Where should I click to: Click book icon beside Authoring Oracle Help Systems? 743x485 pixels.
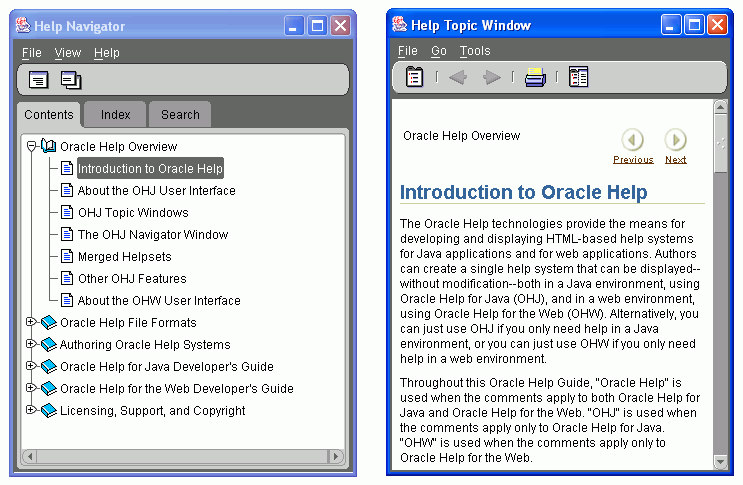click(x=49, y=344)
